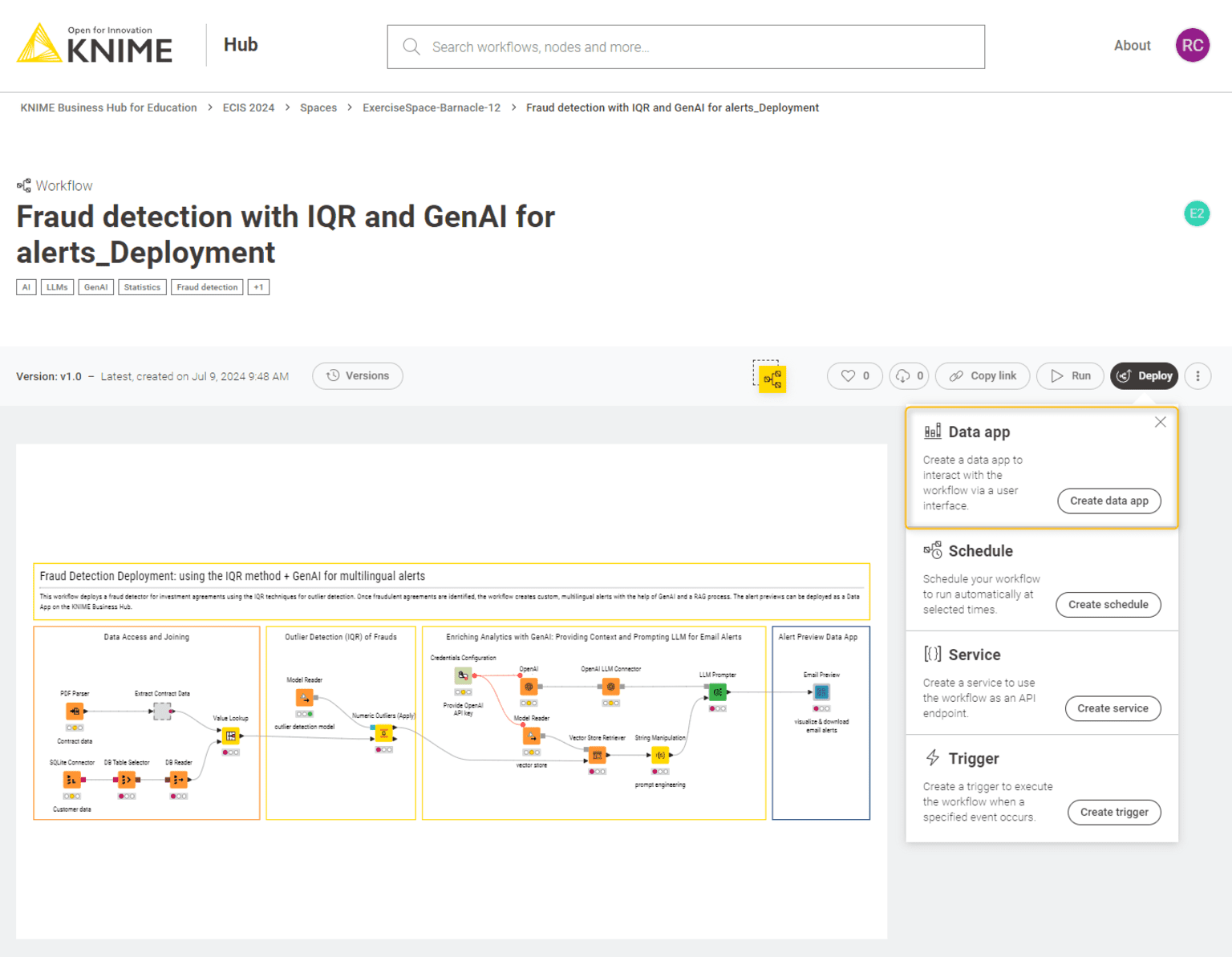Click the yellow workflow drag icon
The width and height of the screenshot is (1232, 957).
pyautogui.click(x=772, y=379)
